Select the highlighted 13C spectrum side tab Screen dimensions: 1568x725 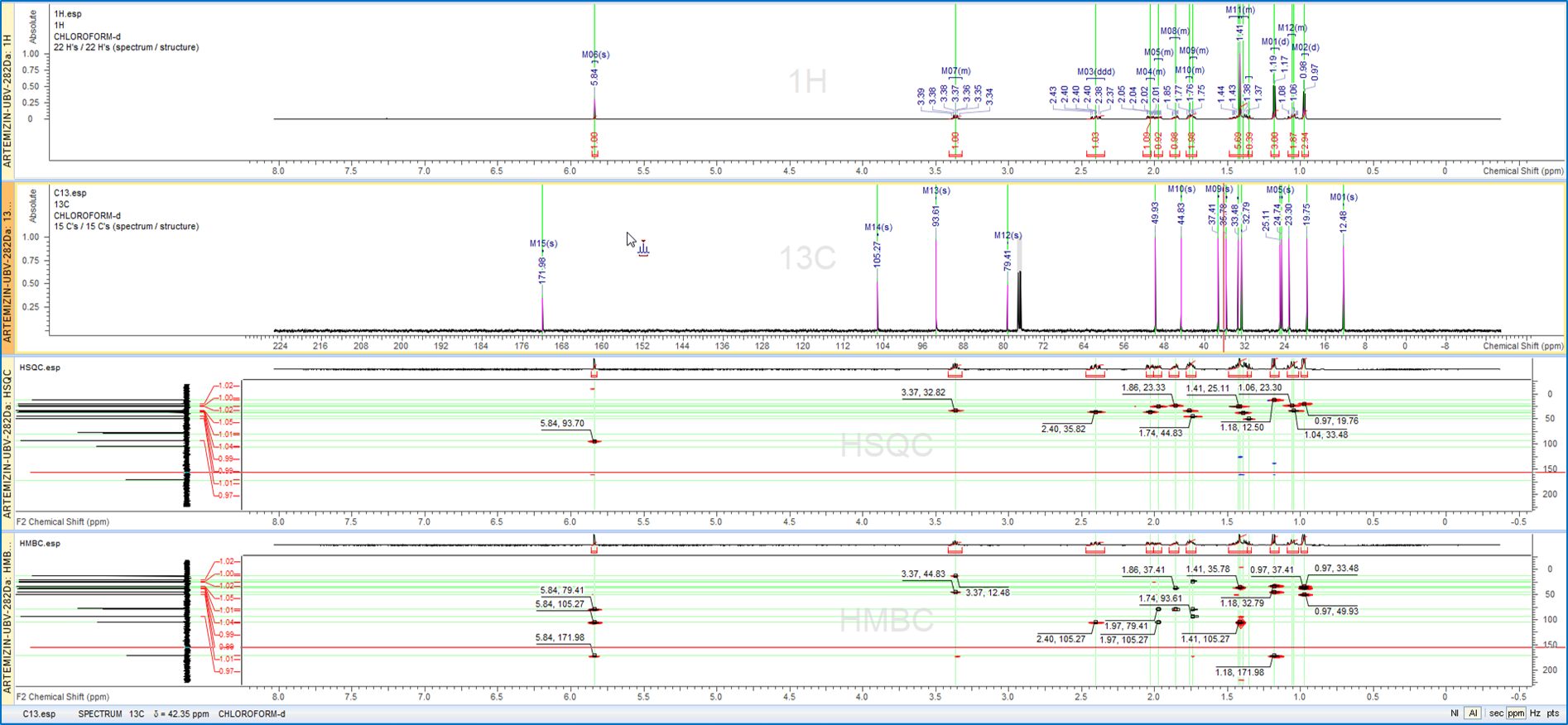[7, 266]
